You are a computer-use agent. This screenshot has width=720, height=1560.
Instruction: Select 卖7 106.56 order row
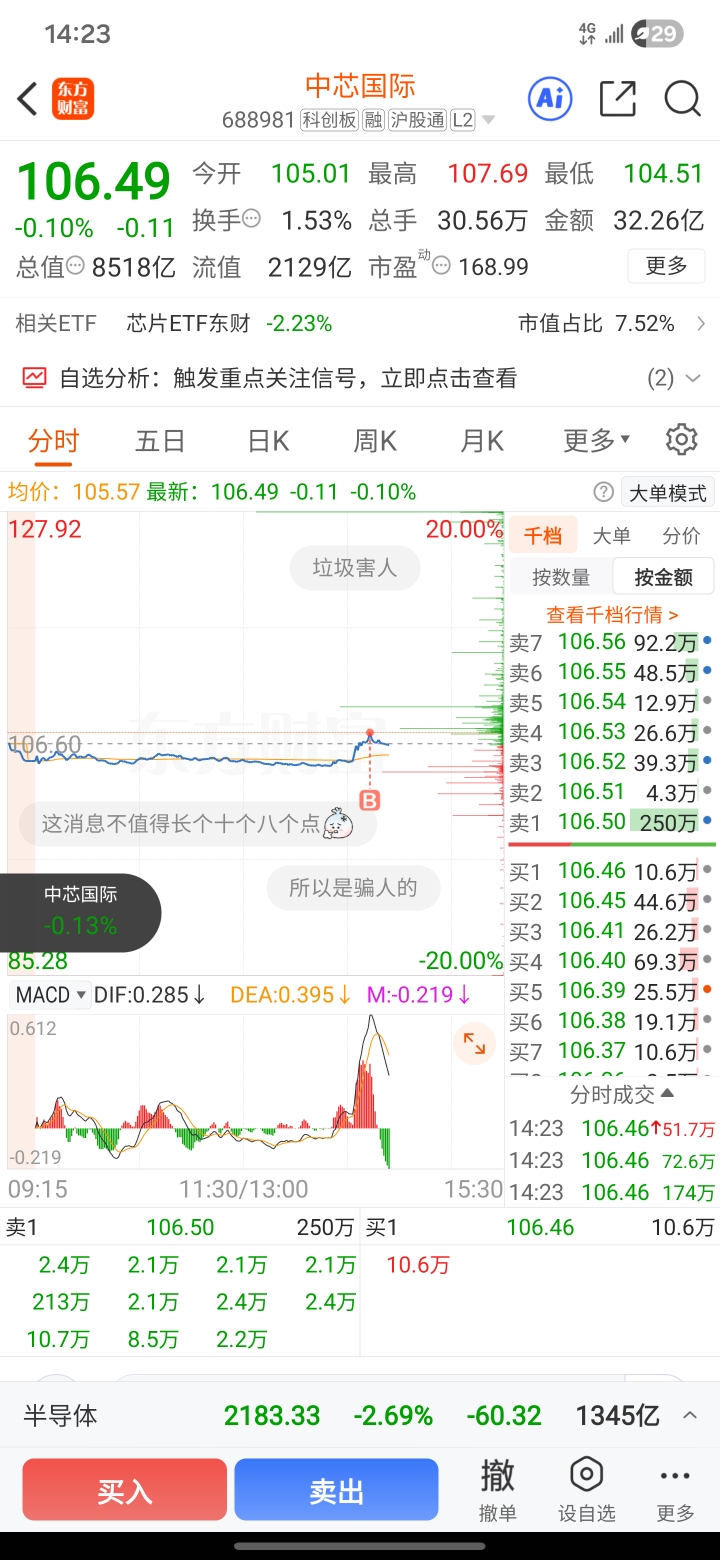tap(612, 643)
